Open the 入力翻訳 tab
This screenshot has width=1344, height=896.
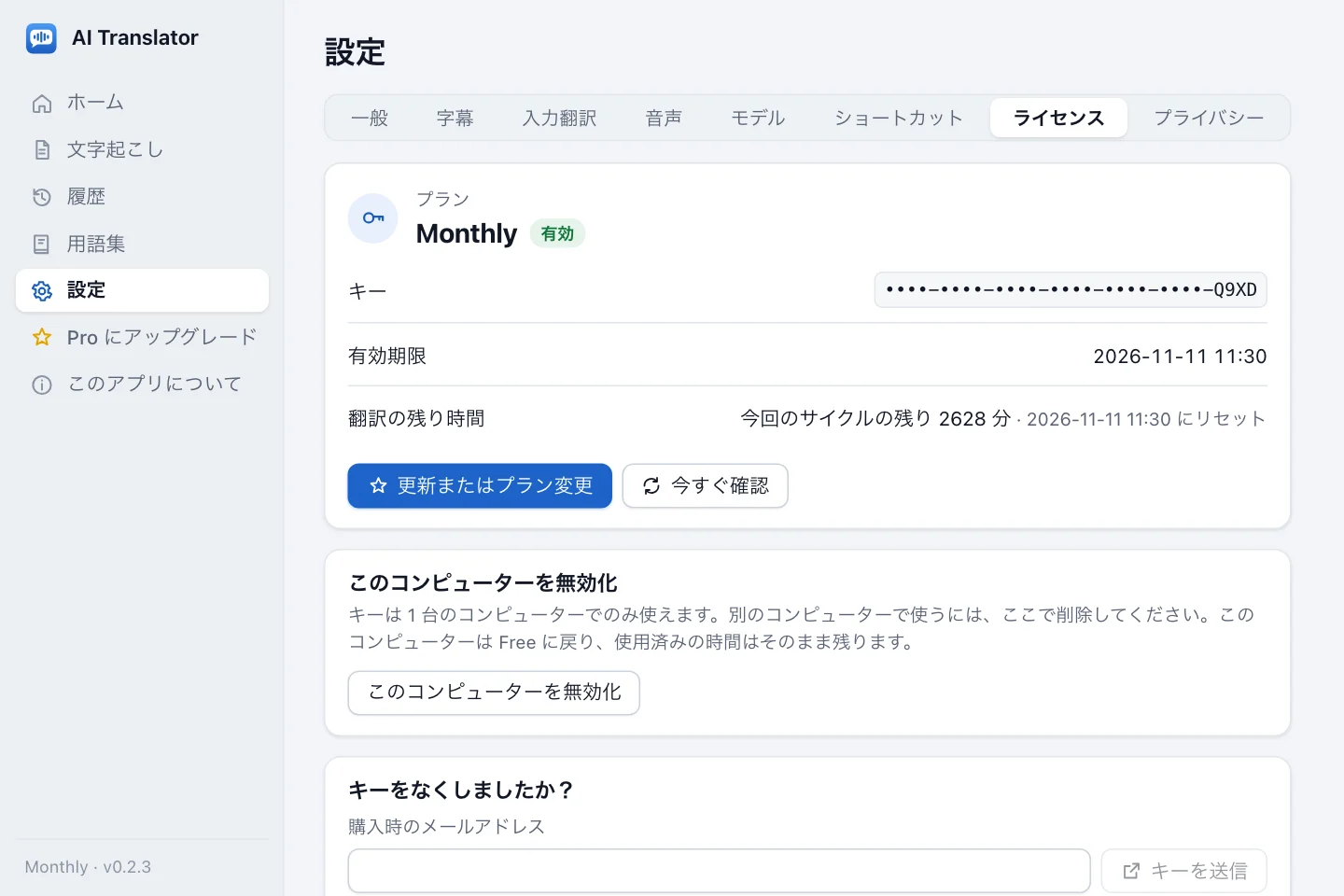tap(560, 119)
